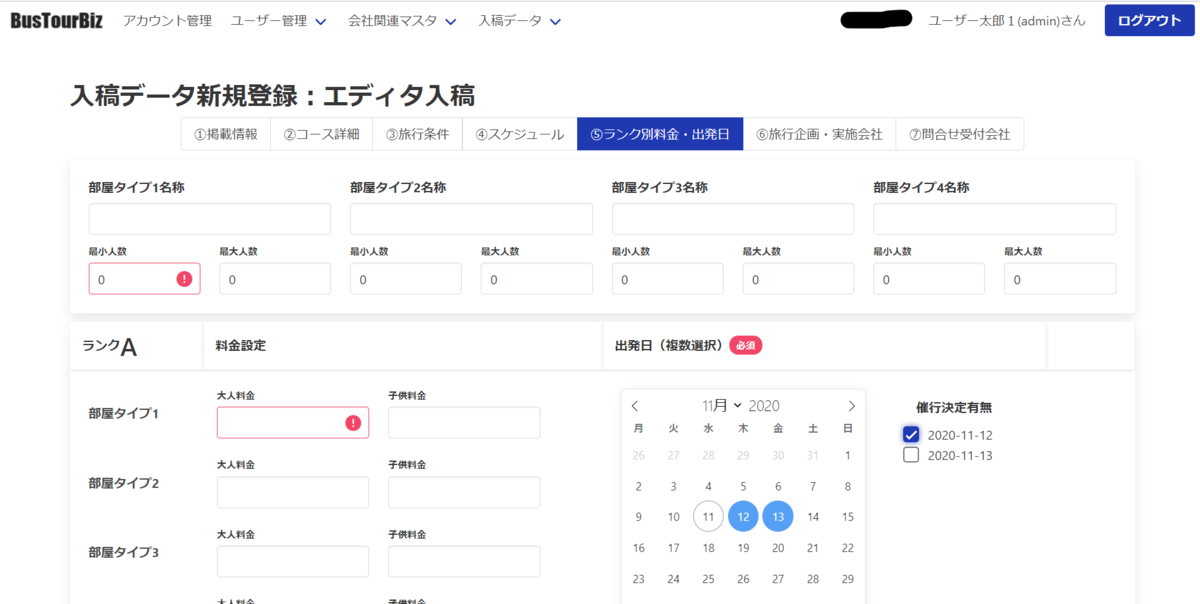The image size is (1200, 604).
Task: Uncheck the 2020-11-12 checkbox
Action: [911, 434]
